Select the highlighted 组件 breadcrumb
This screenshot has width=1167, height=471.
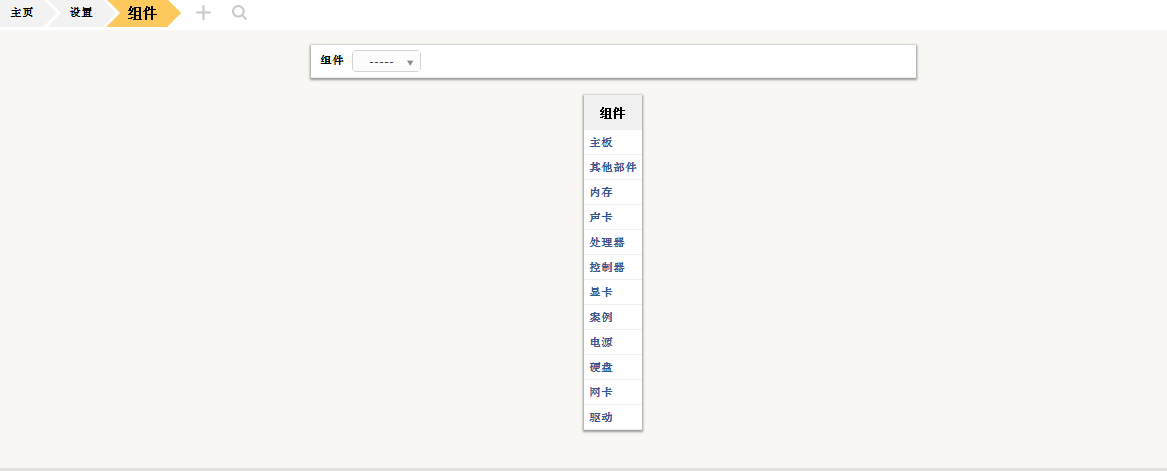point(142,13)
